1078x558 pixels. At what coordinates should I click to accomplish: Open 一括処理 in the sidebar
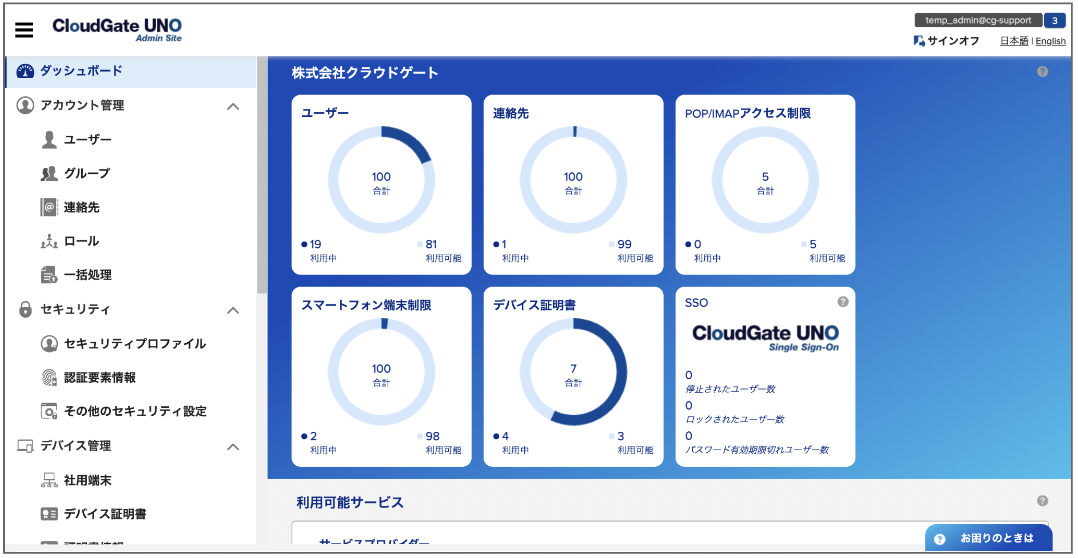(87, 276)
